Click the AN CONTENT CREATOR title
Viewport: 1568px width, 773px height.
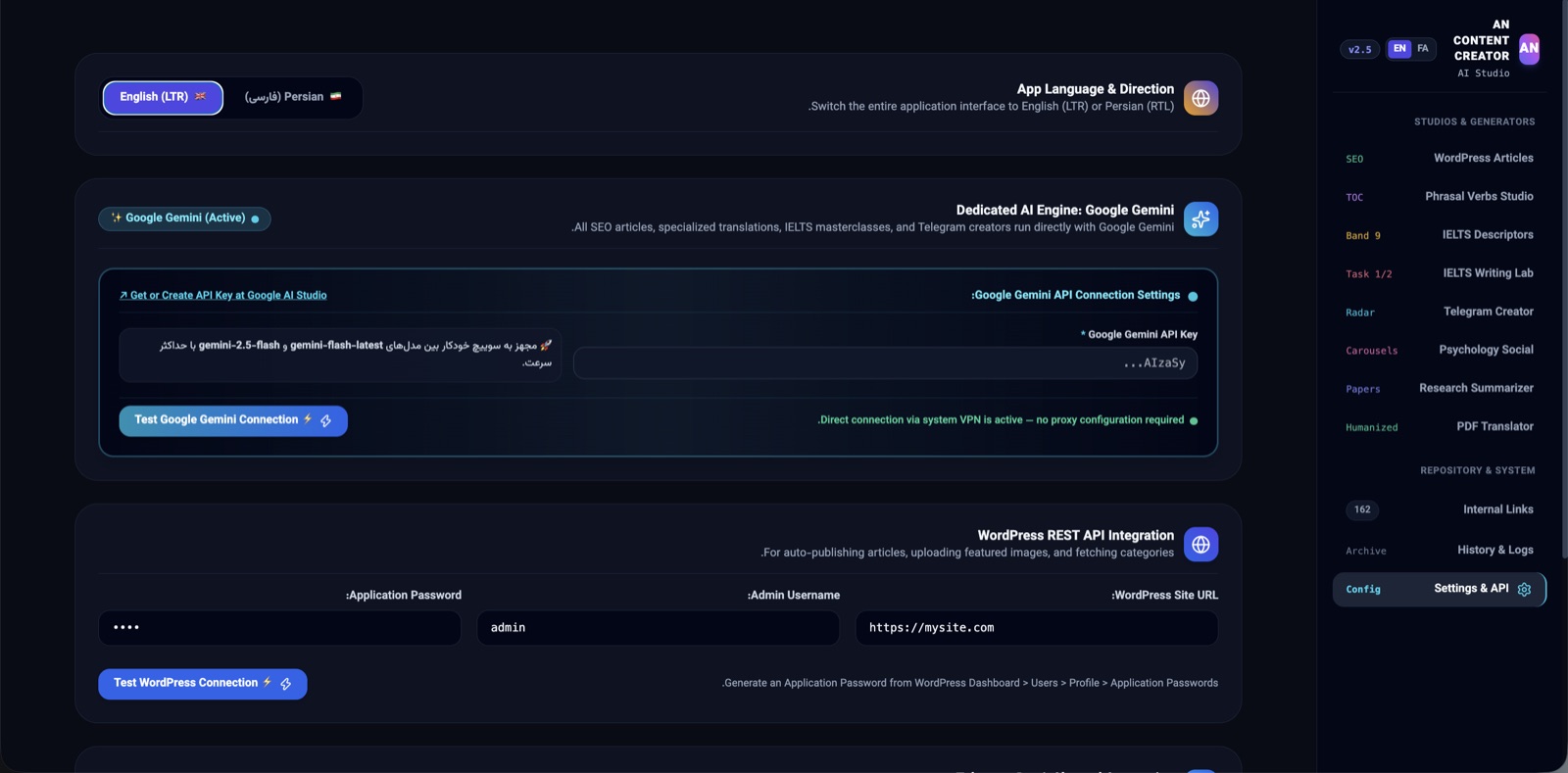tap(1482, 40)
